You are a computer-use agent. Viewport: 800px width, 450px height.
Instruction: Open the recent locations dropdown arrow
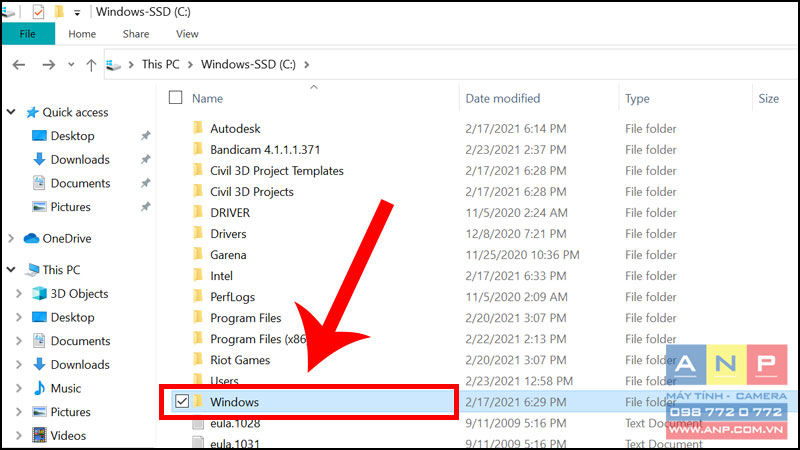pos(71,65)
